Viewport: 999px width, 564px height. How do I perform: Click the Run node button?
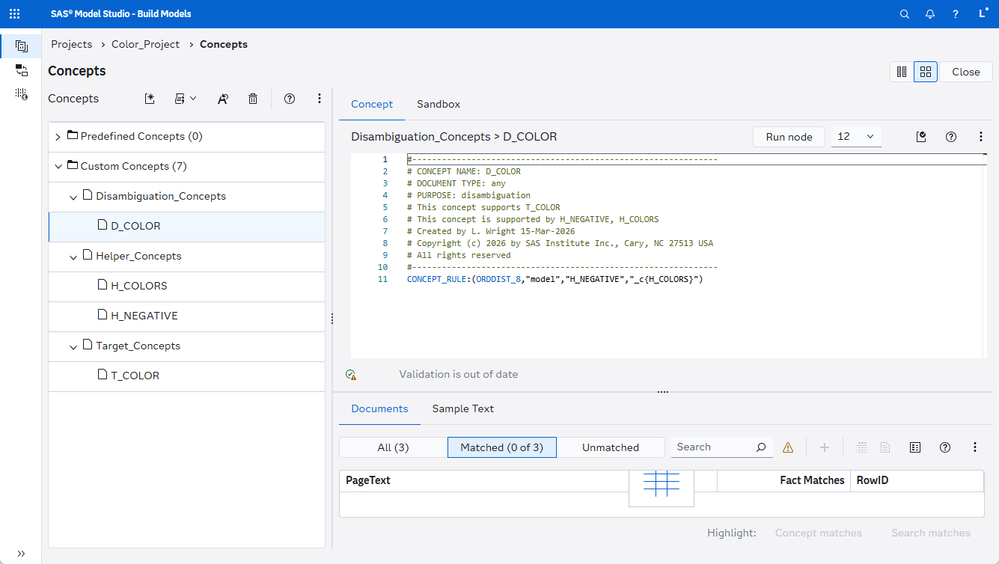pos(789,136)
